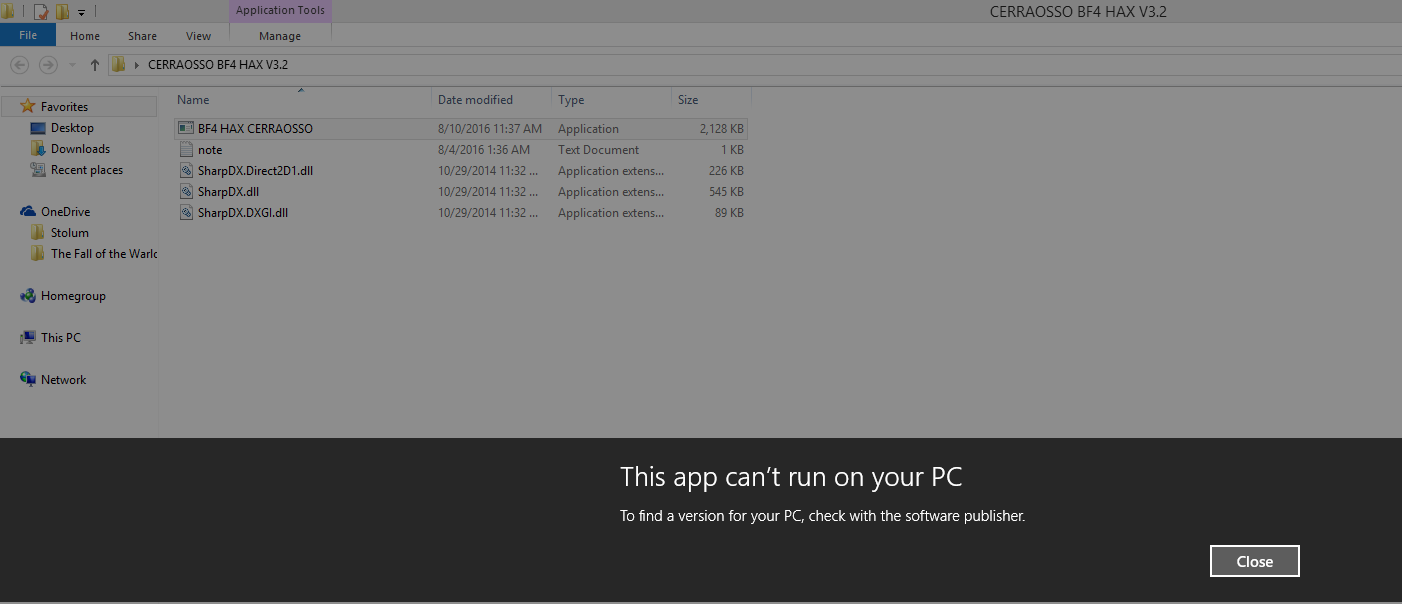Click the New folder quick access icon
Image resolution: width=1402 pixels, height=604 pixels.
(62, 12)
